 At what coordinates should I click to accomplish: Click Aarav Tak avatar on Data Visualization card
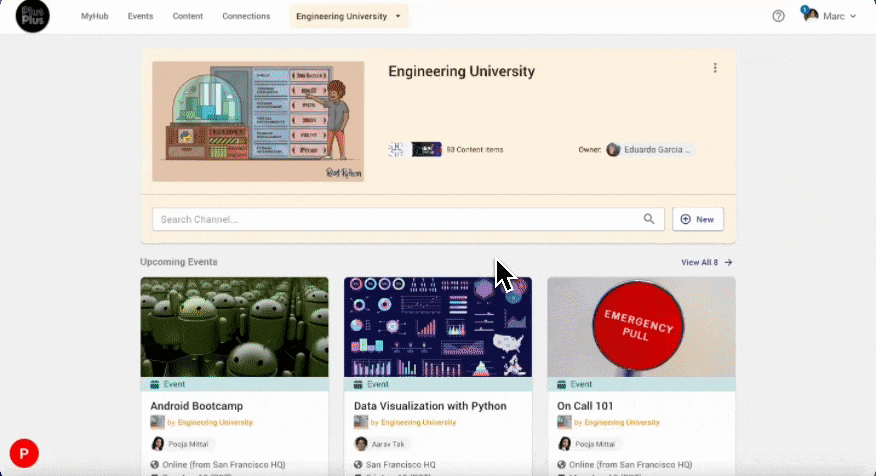[361, 444]
